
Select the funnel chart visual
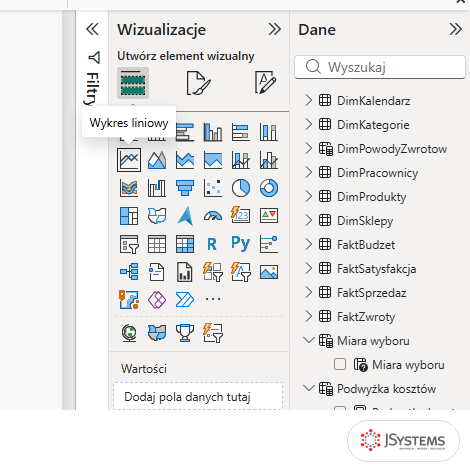(x=185, y=188)
